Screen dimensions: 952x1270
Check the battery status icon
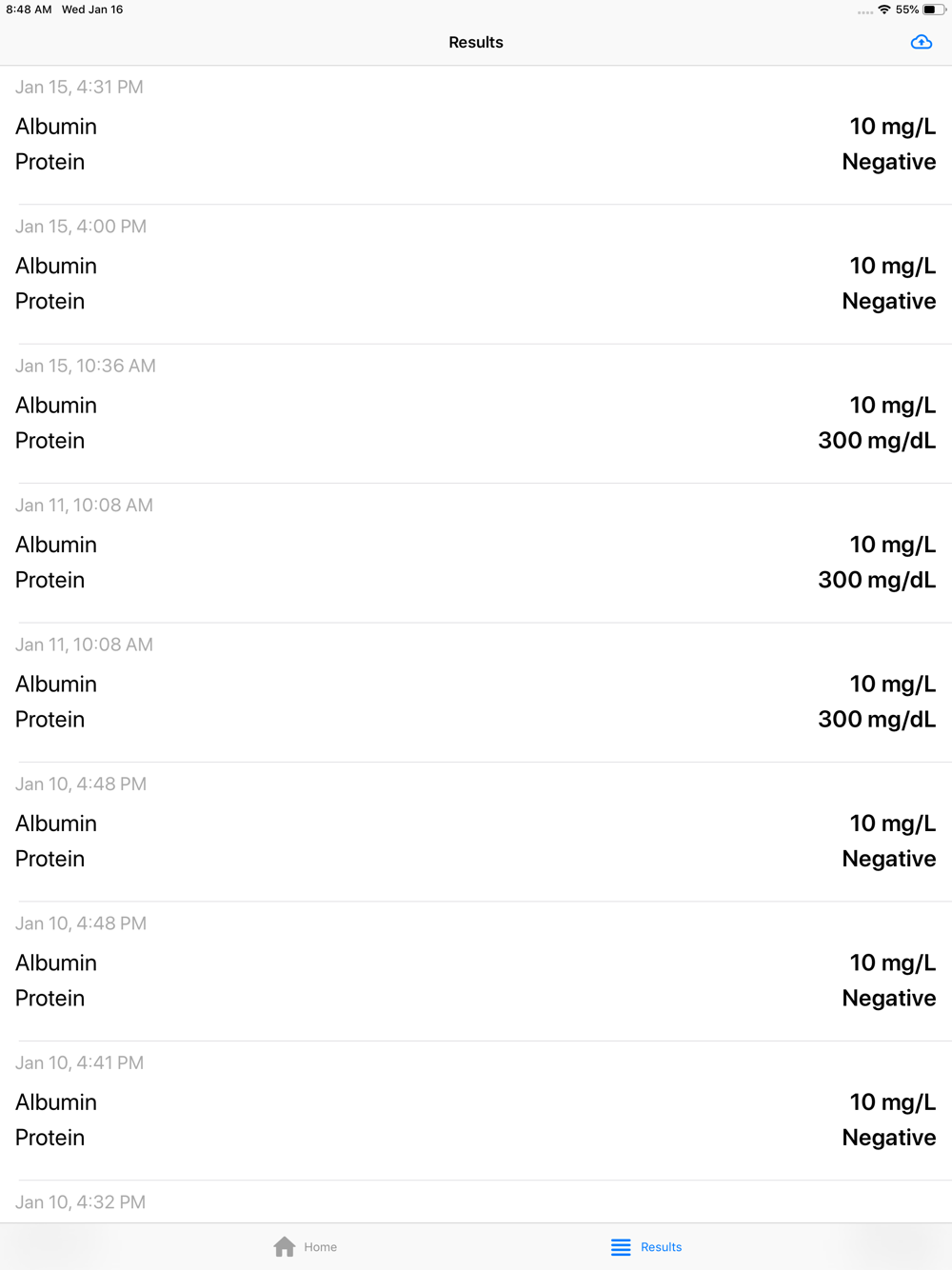(x=934, y=10)
